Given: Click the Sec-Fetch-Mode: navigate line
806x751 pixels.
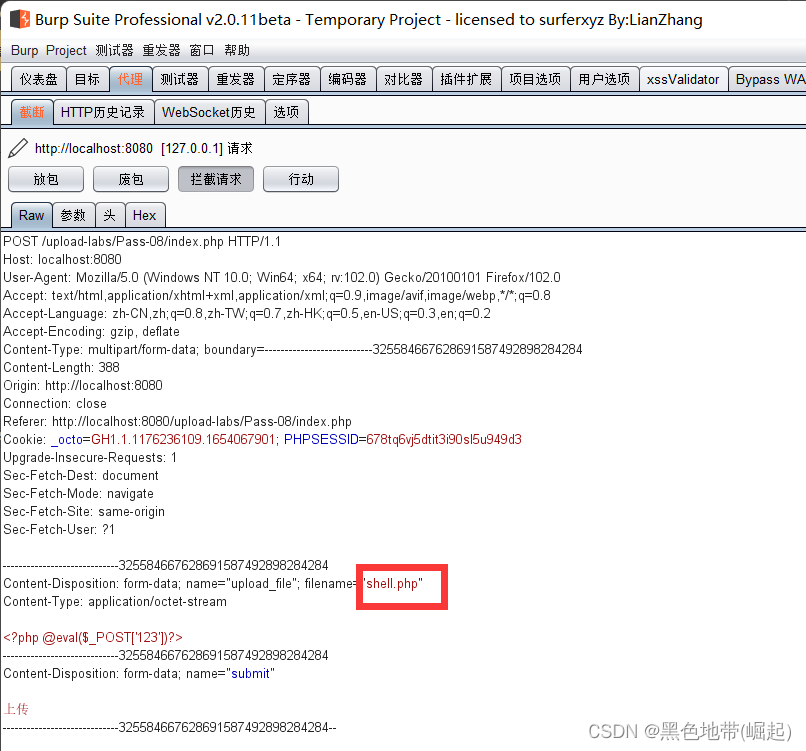Looking at the screenshot, I should point(78,493).
